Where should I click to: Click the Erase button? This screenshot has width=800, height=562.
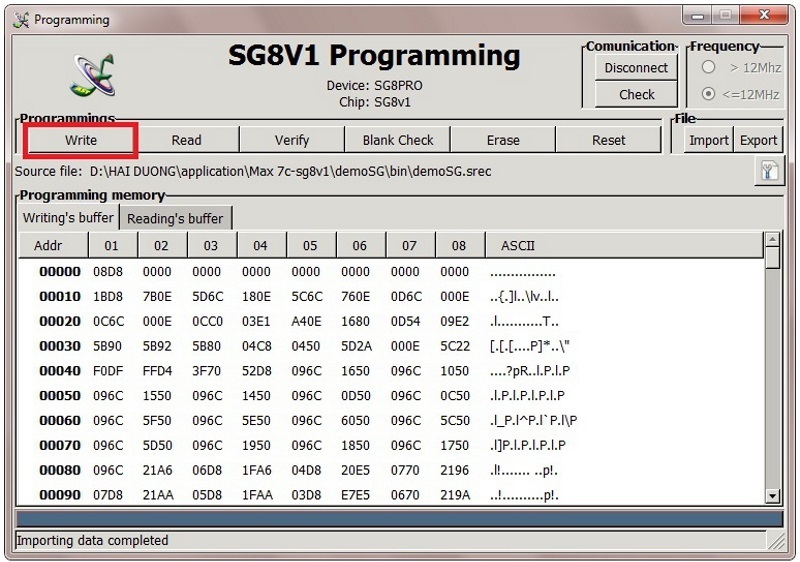pyautogui.click(x=503, y=140)
